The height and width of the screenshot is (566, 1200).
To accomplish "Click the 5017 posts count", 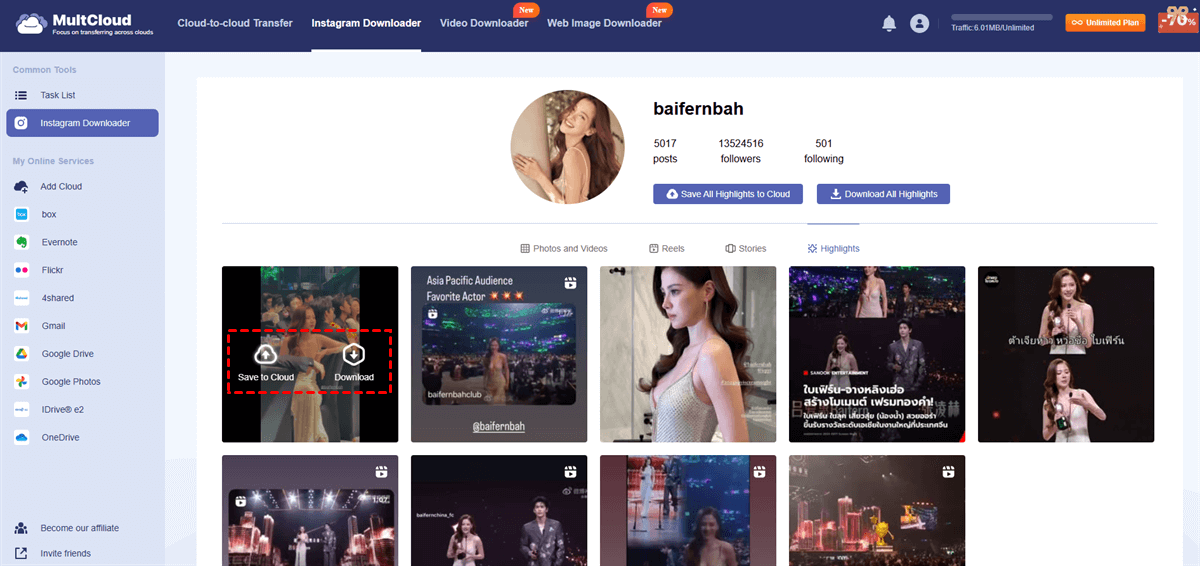I will pos(665,143).
